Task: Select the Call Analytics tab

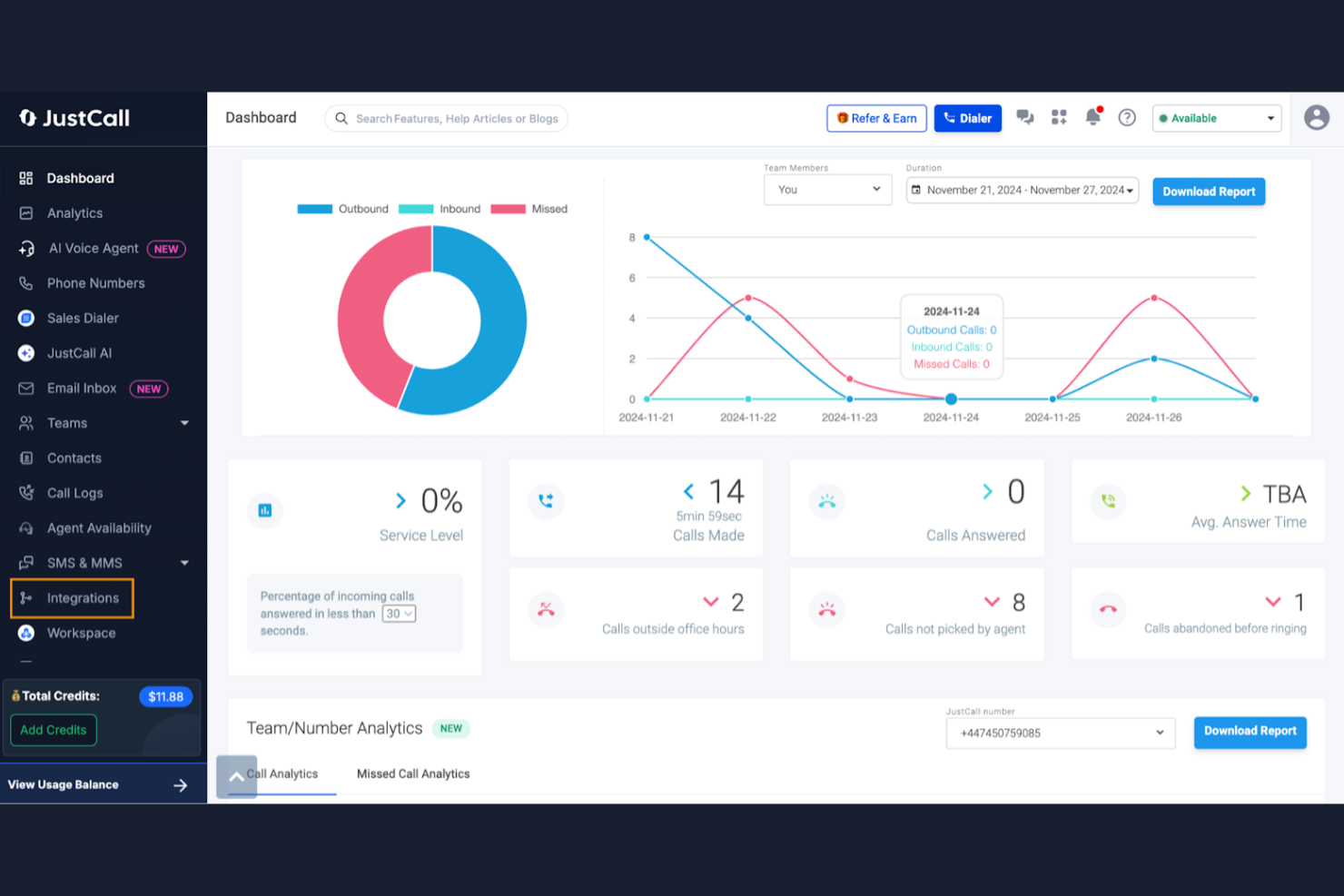Action: tap(283, 773)
